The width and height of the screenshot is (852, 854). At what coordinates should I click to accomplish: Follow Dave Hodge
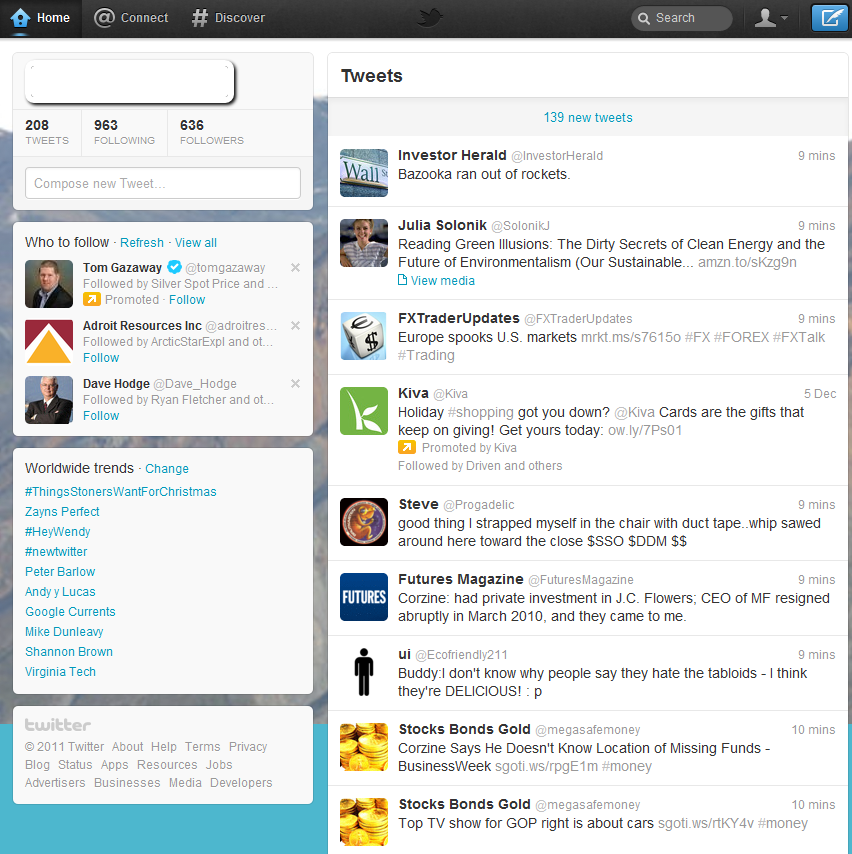(101, 416)
